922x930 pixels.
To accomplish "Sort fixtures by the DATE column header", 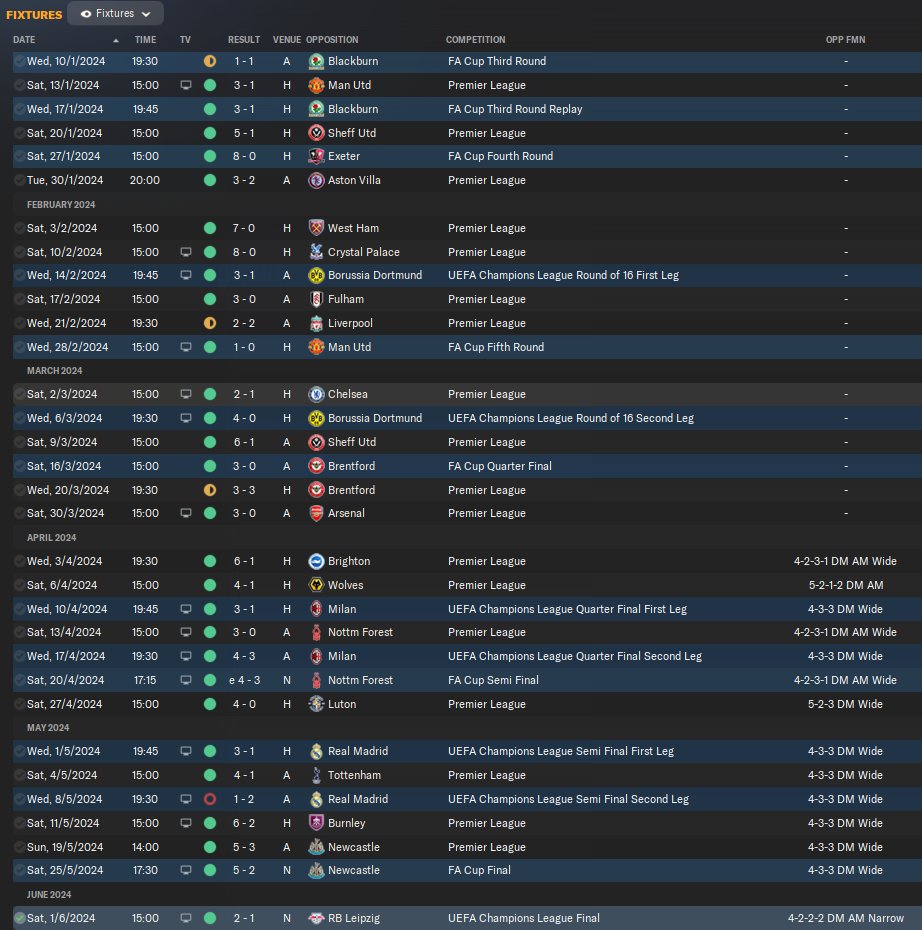I will click(24, 40).
